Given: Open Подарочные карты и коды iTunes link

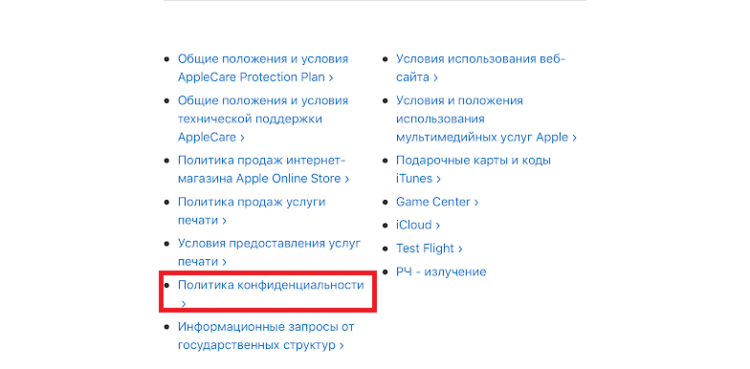Looking at the screenshot, I should pos(474,169).
